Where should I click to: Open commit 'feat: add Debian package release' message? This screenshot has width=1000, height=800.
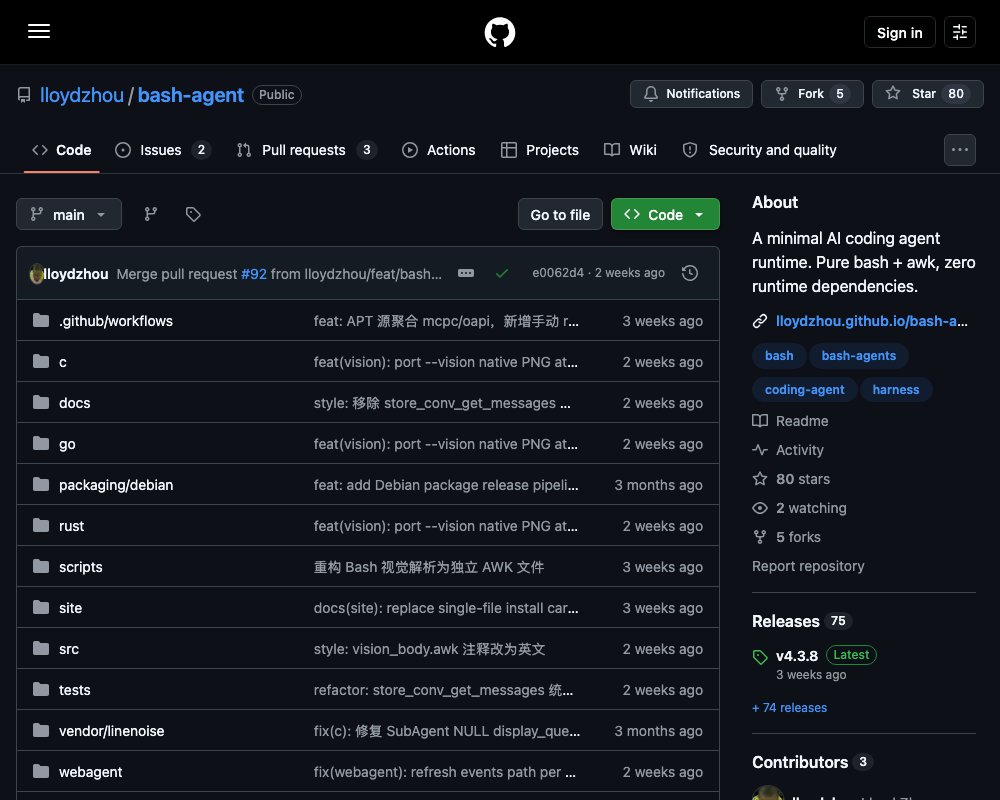(x=446, y=485)
